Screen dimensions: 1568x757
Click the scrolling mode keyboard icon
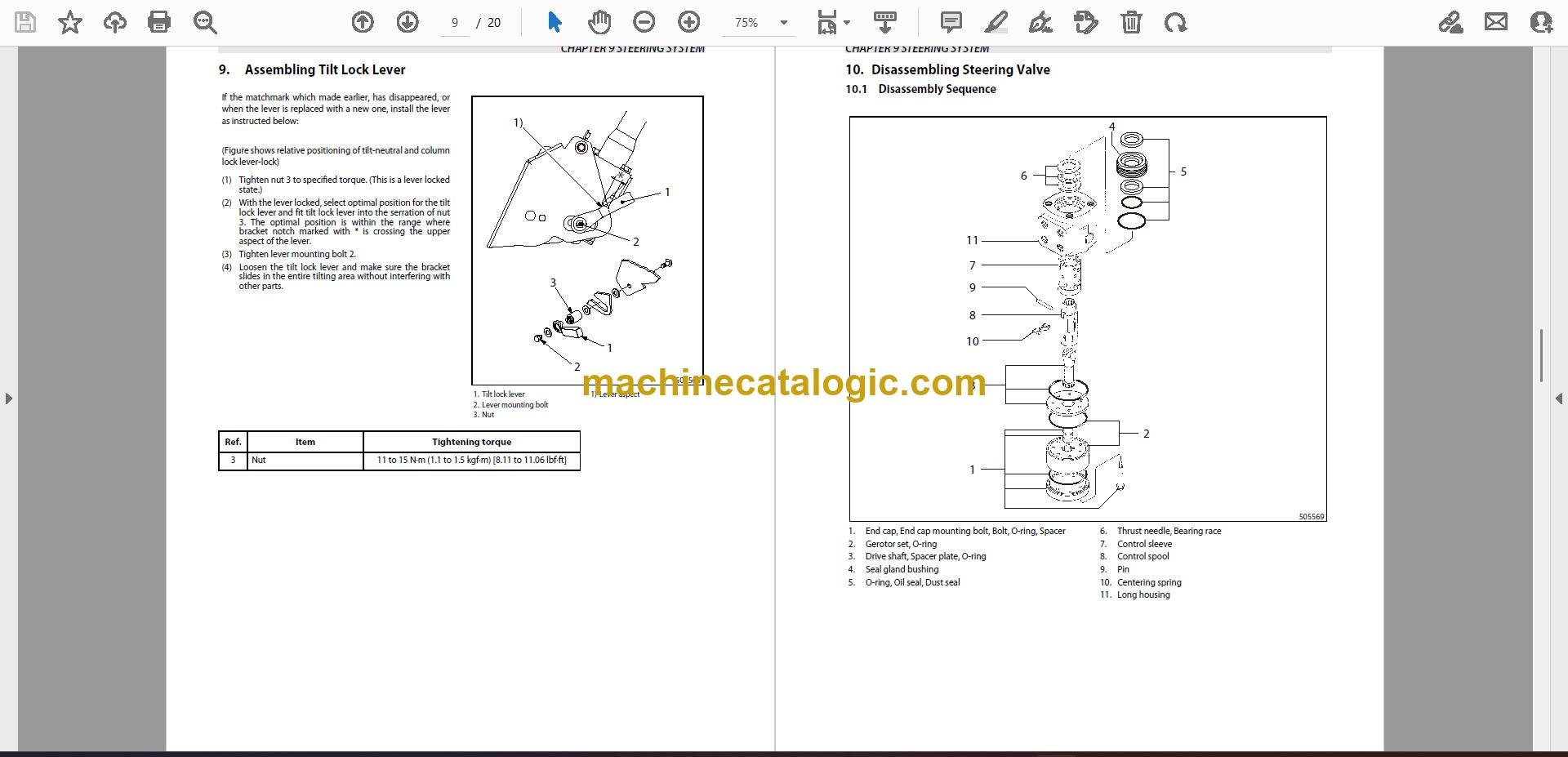(885, 22)
